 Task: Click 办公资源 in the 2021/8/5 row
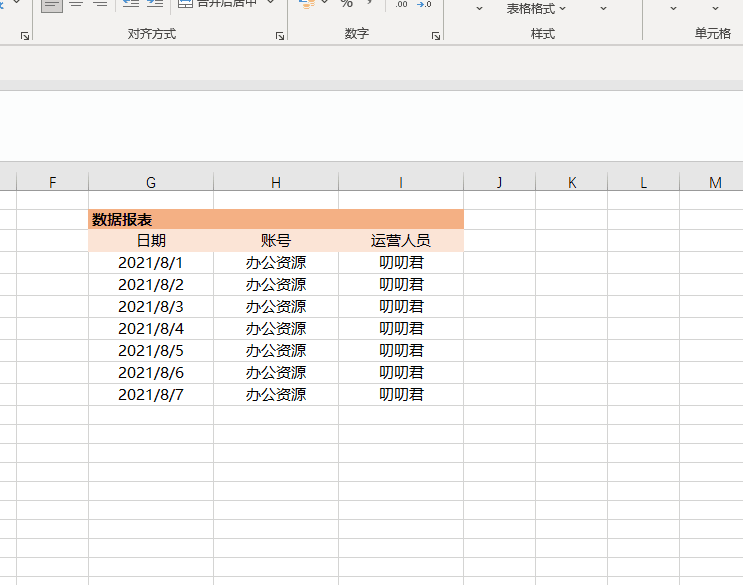pyautogui.click(x=276, y=351)
